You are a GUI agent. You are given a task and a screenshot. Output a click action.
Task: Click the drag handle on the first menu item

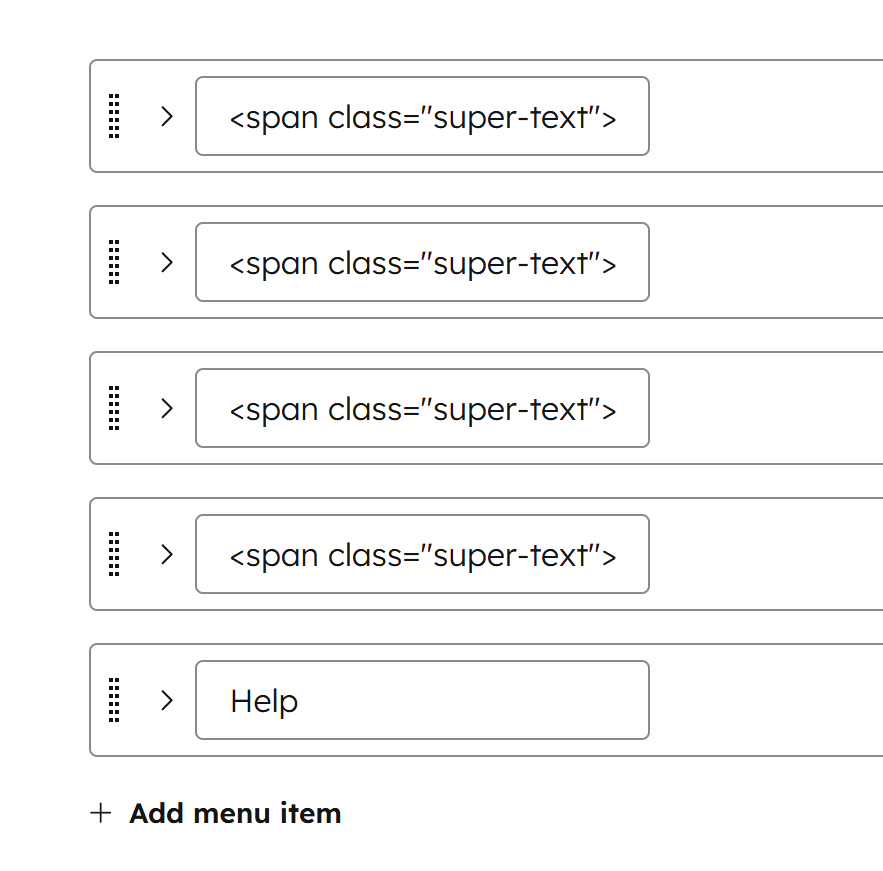pos(113,117)
